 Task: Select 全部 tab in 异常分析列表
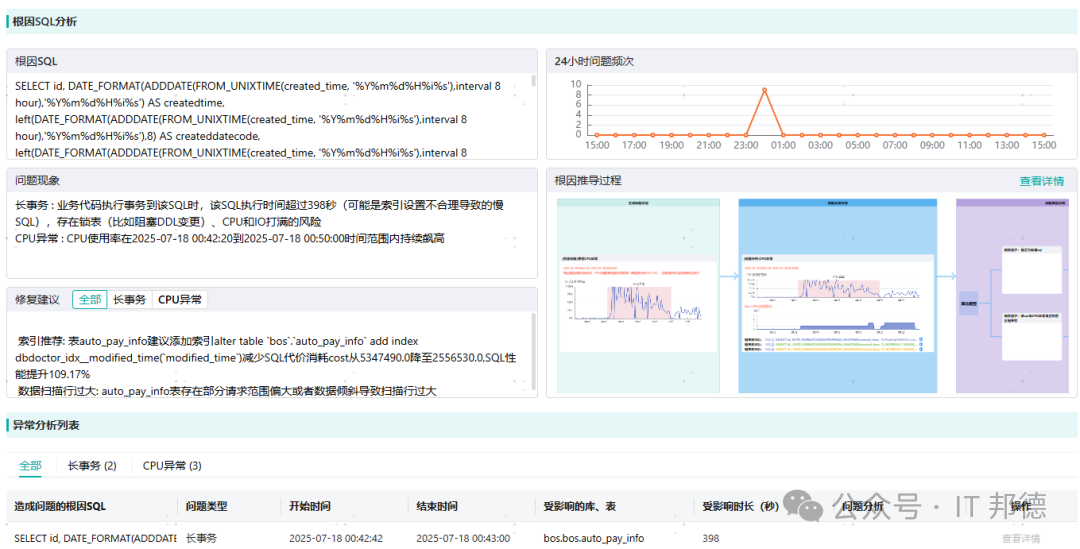click(30, 466)
